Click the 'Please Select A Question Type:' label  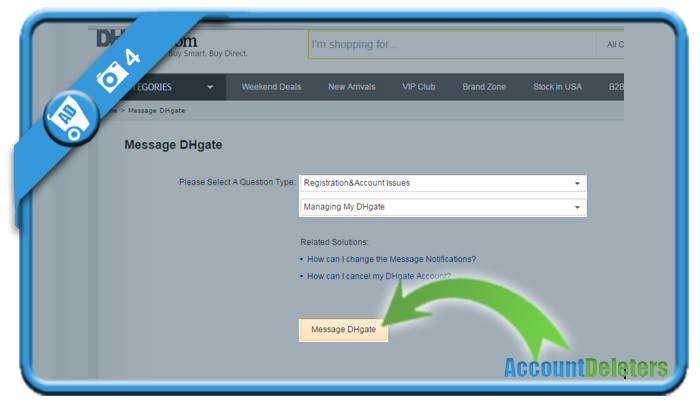pos(237,182)
